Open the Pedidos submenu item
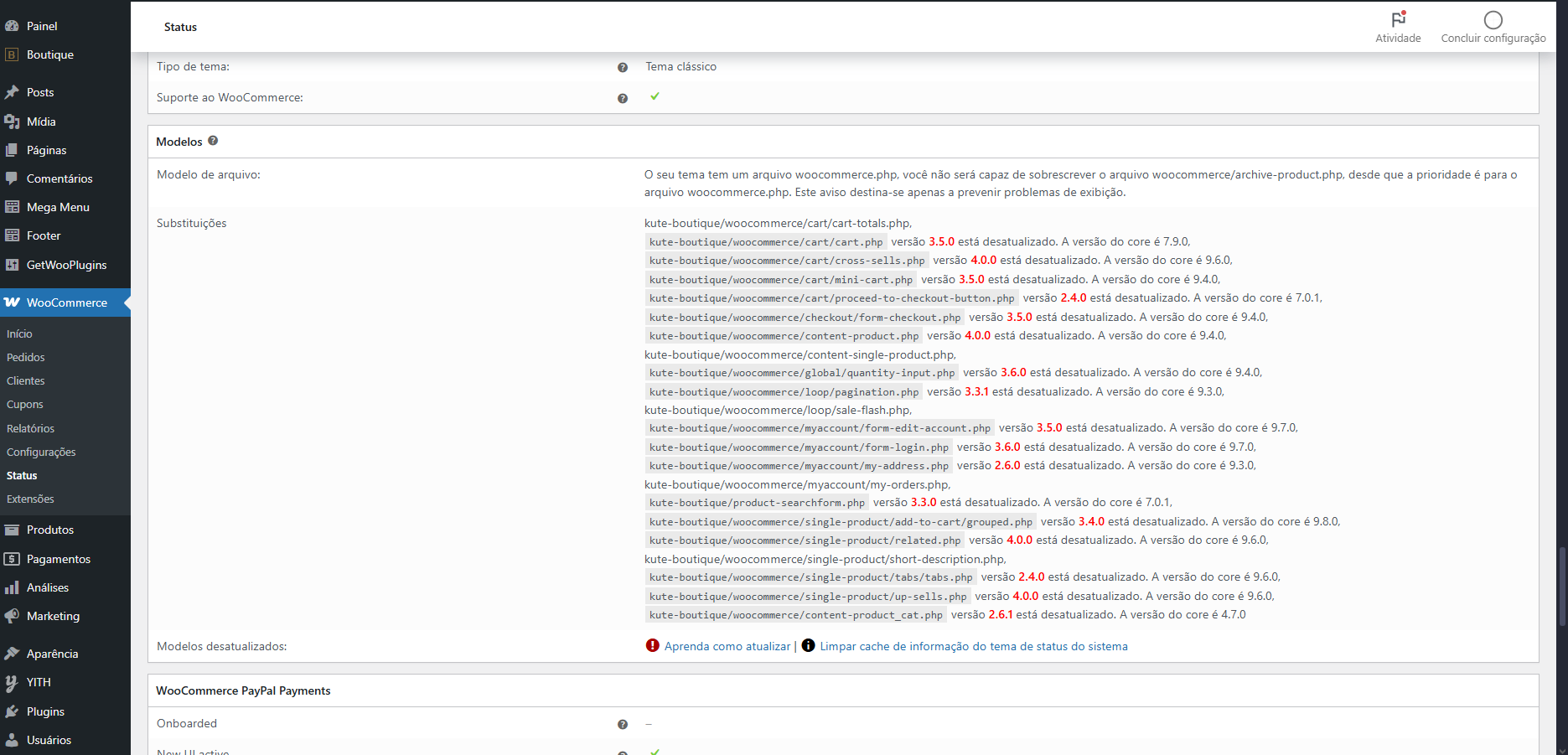This screenshot has height=755, width=1568. [26, 357]
